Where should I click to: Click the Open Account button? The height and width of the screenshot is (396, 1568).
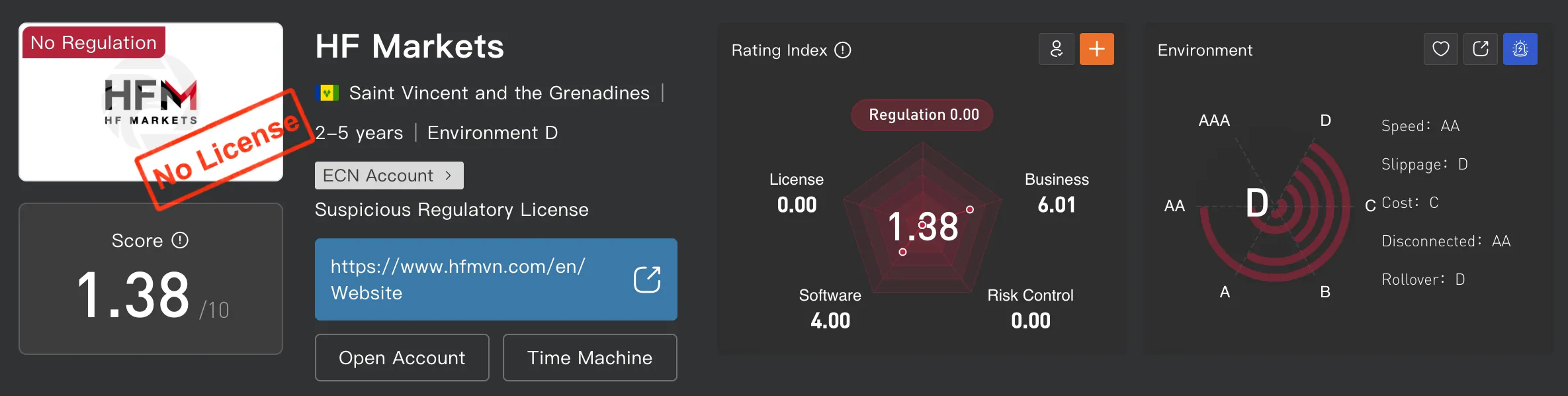tap(402, 358)
